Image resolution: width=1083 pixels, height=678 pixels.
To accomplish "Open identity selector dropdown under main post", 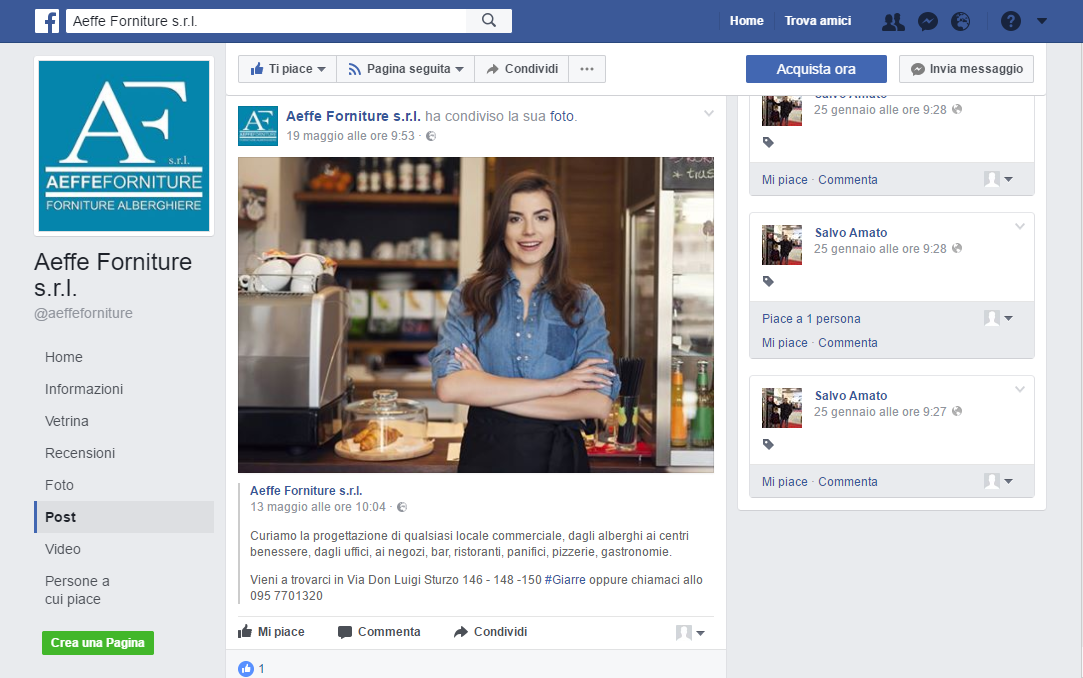I will (x=690, y=632).
